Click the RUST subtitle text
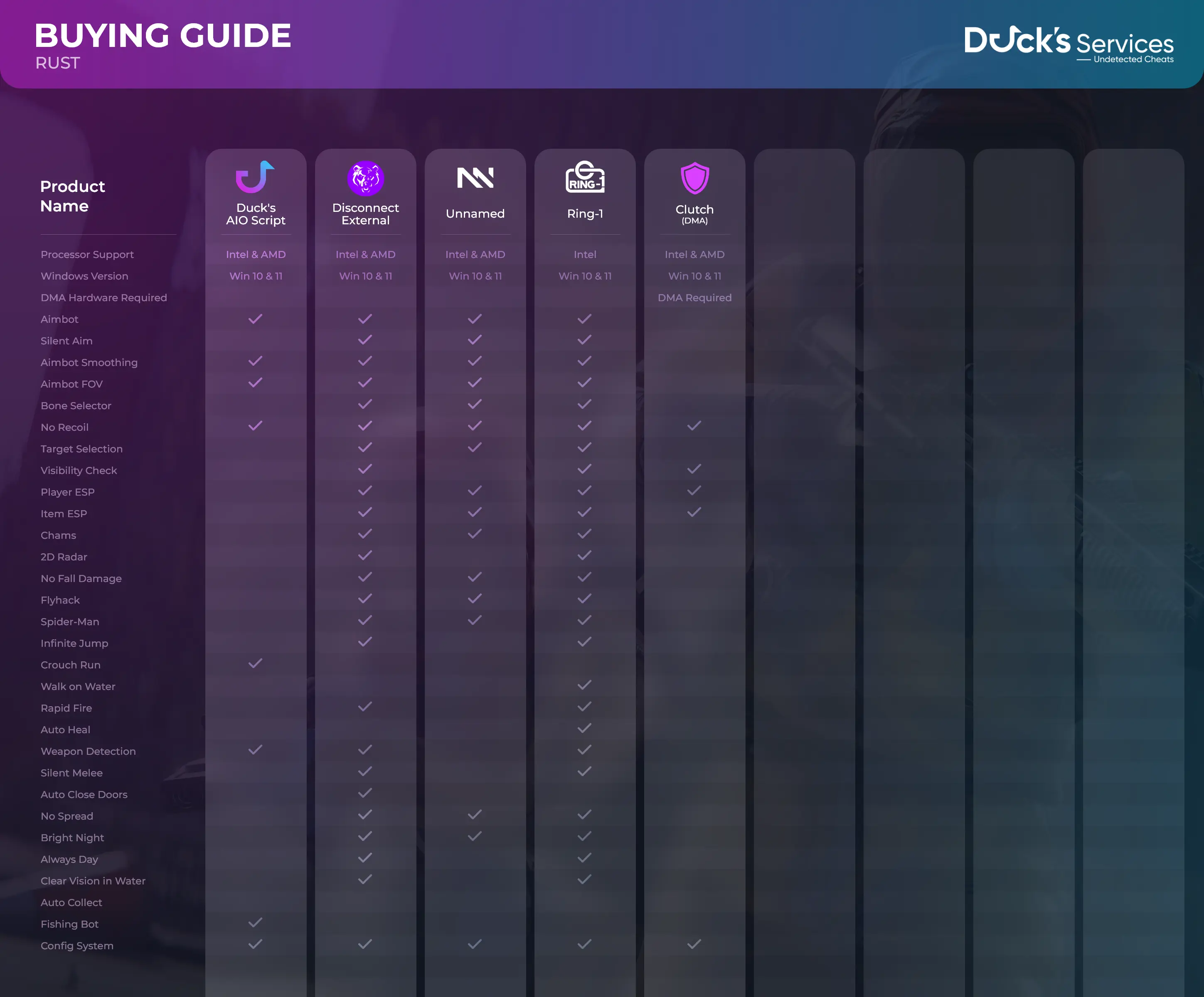The width and height of the screenshot is (1204, 997). click(57, 63)
